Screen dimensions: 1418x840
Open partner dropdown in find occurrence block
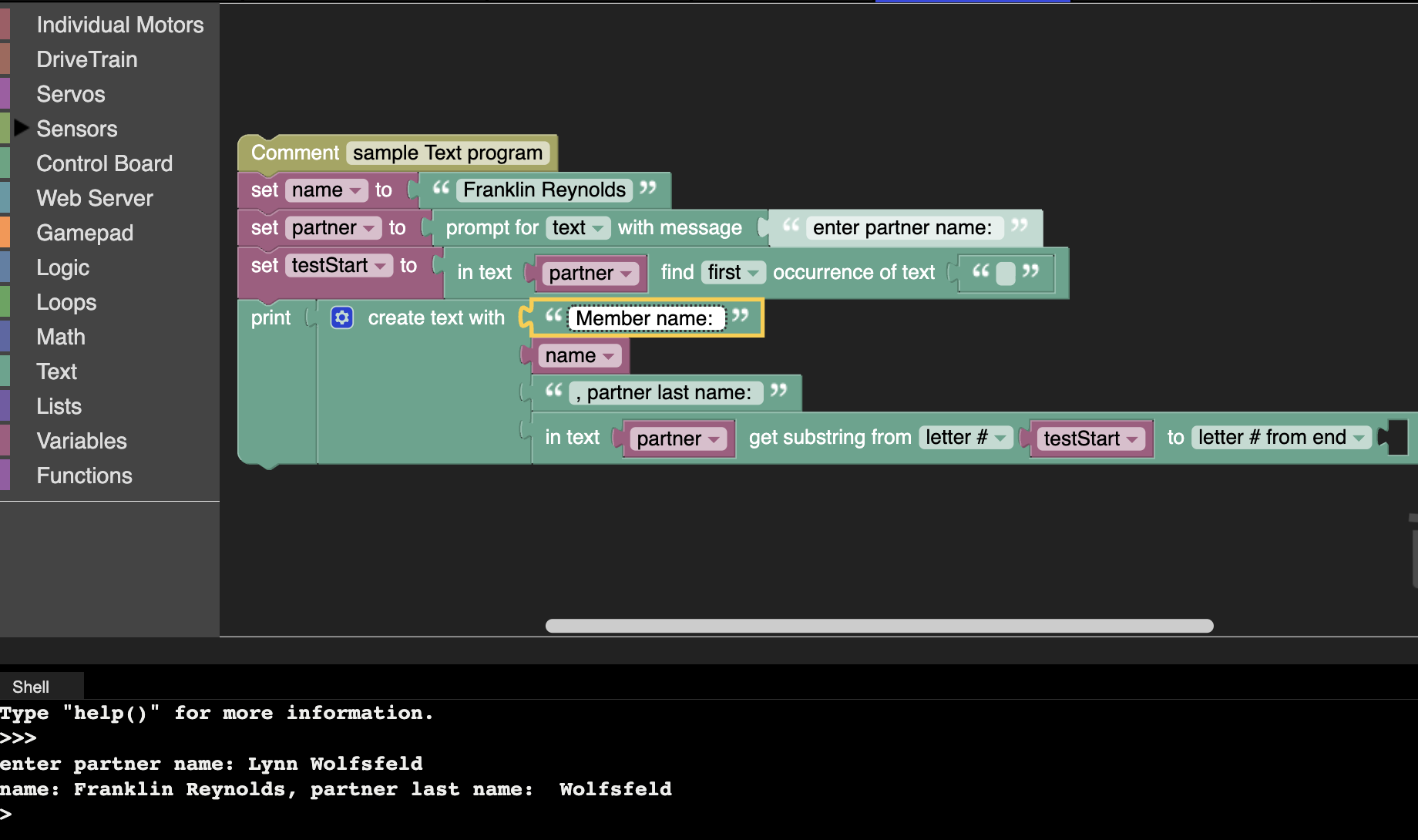[591, 273]
